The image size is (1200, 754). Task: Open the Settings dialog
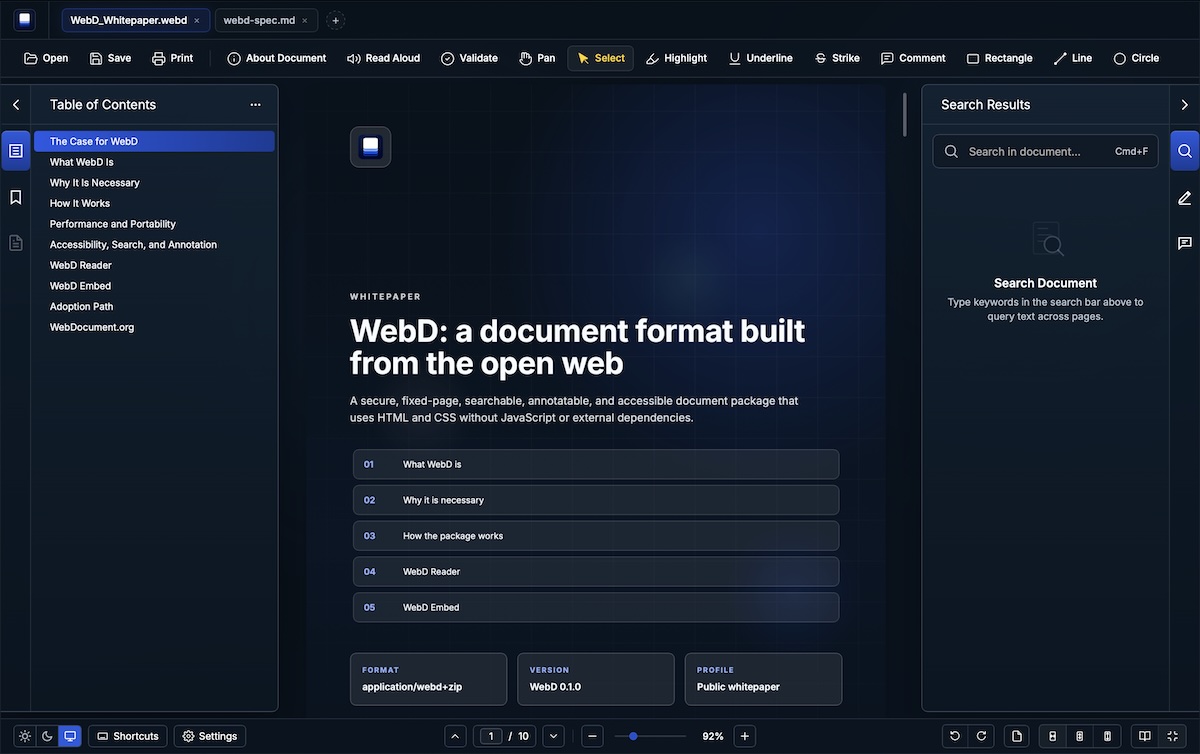click(x=210, y=736)
